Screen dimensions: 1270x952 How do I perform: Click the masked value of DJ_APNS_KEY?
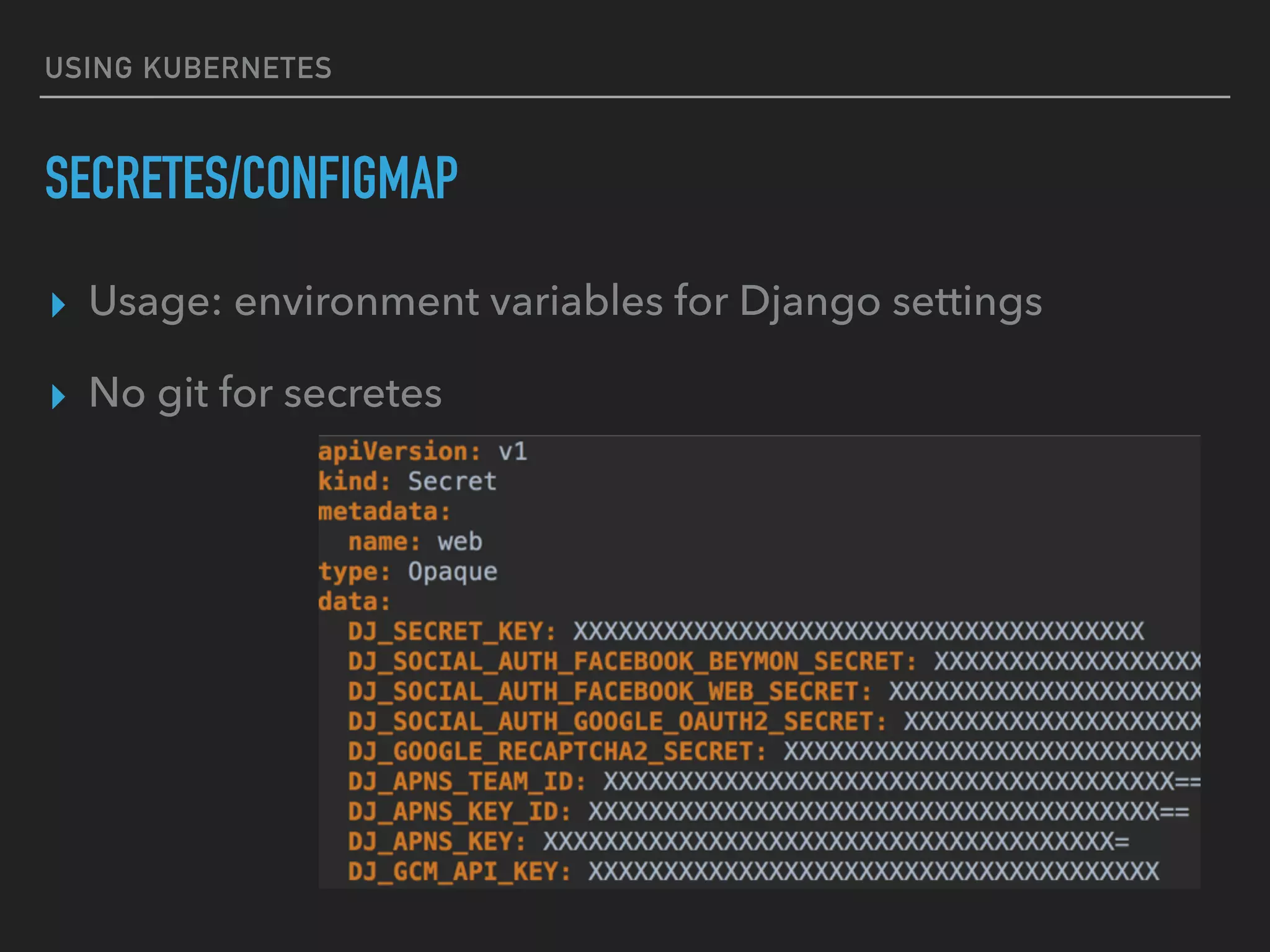coord(836,842)
